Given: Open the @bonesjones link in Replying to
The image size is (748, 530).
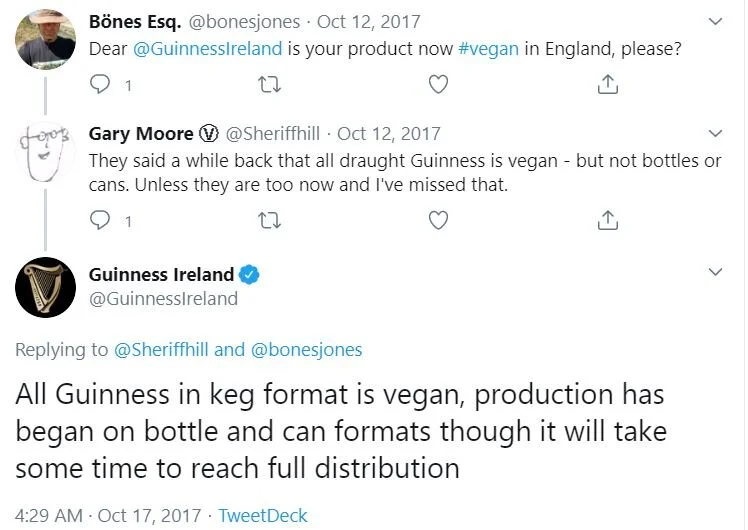Looking at the screenshot, I should [x=306, y=349].
